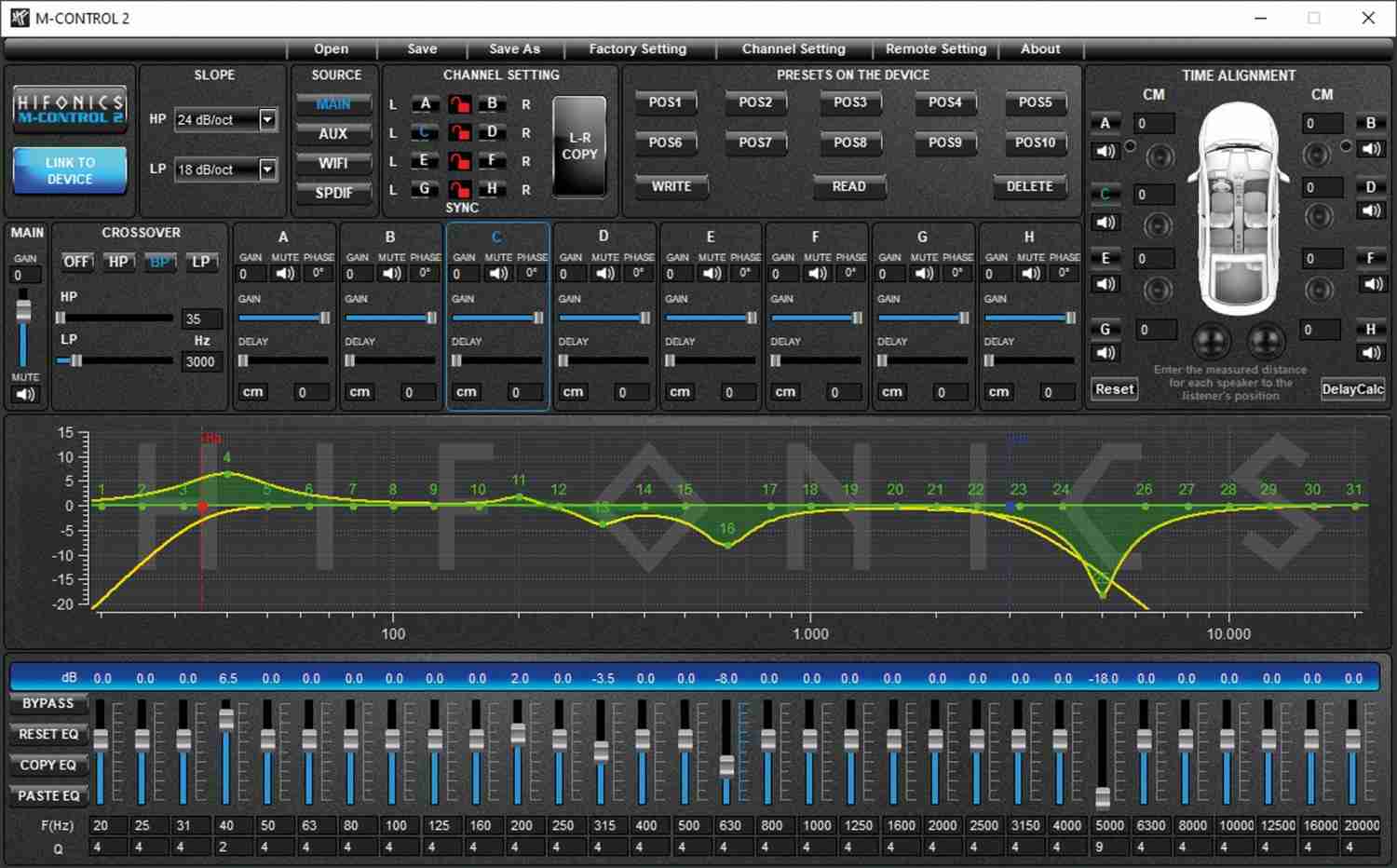This screenshot has height=868, width=1397.
Task: Click the Time Alignment speaker icon under F
Action: [1371, 284]
